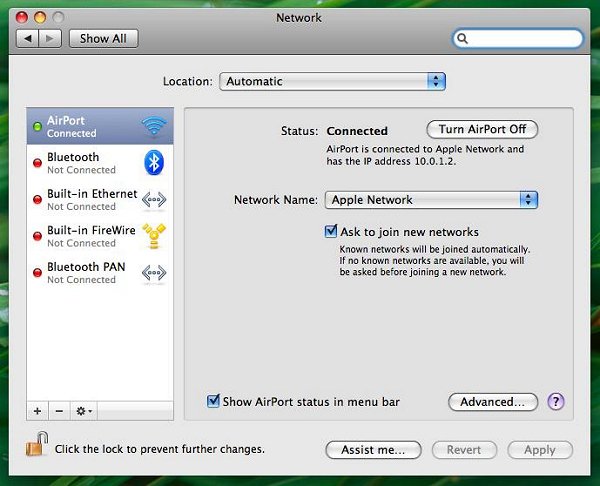Uncheck Show AirPort status in menu bar
The height and width of the screenshot is (486, 600).
click(213, 402)
